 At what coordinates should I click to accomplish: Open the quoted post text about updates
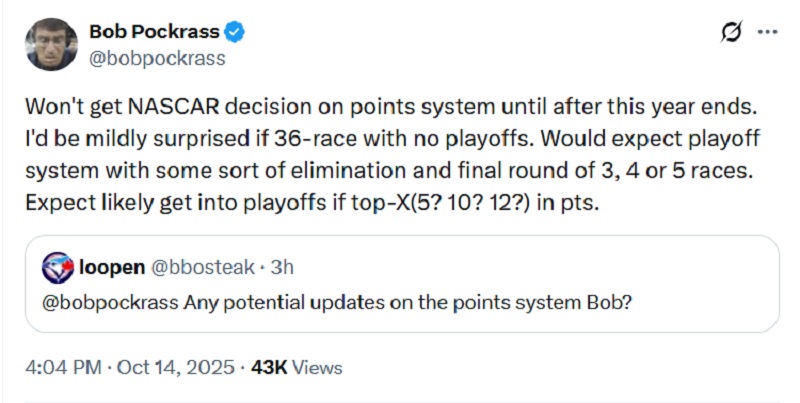(410, 302)
